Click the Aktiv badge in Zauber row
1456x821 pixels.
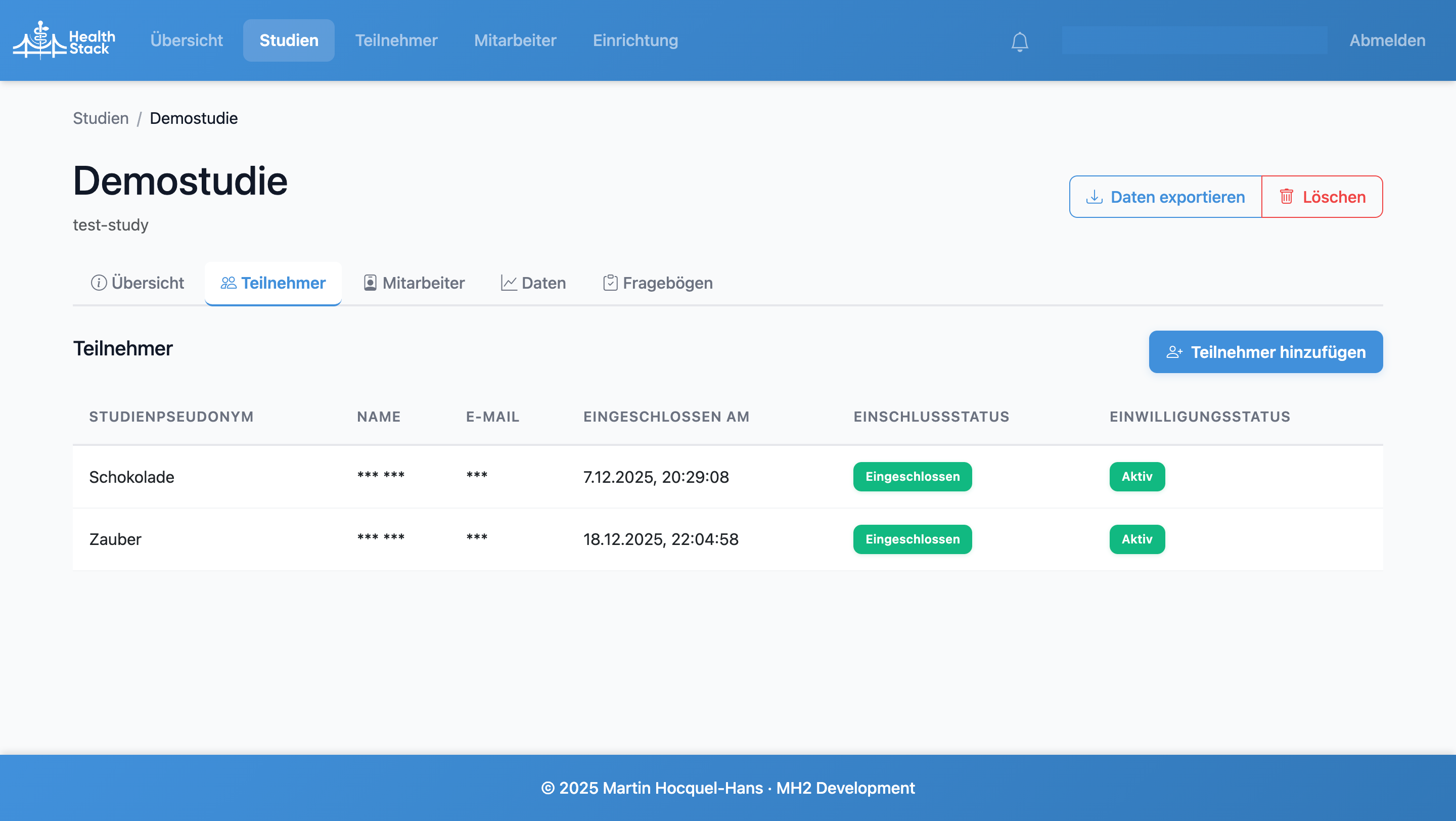[1136, 539]
